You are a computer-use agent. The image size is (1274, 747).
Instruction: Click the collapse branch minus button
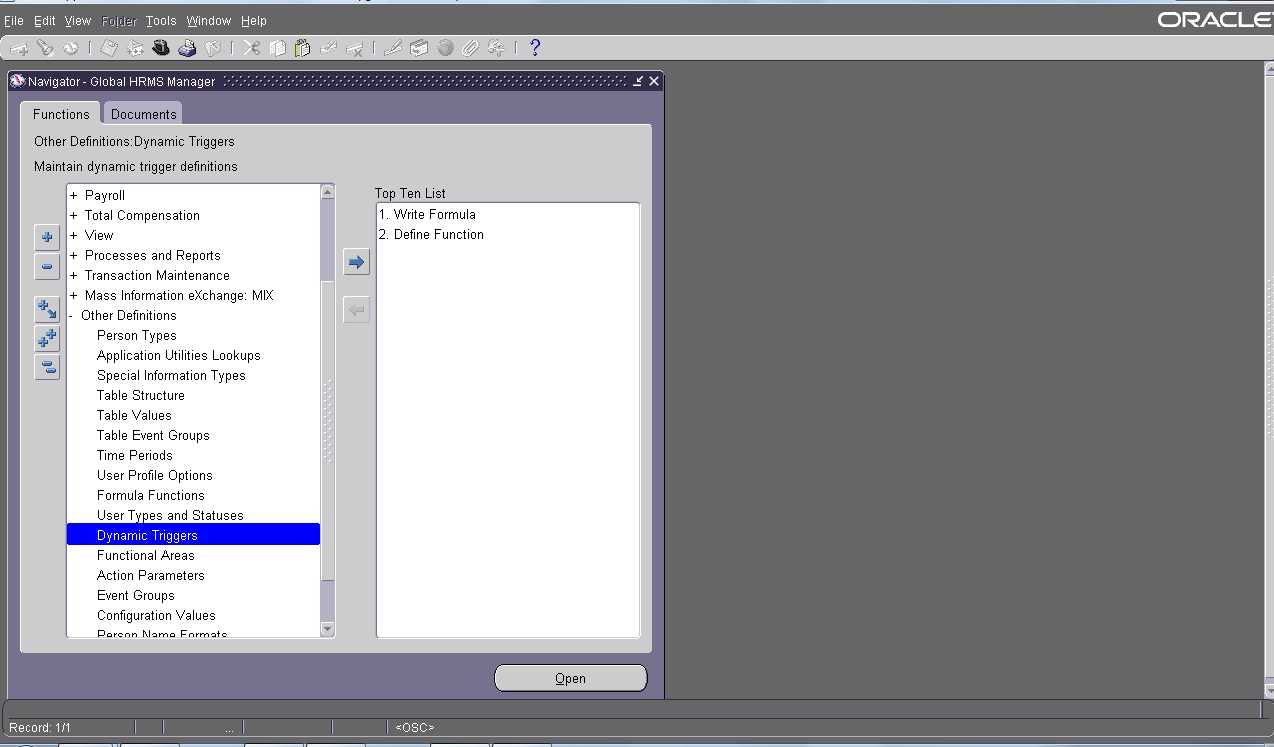point(47,267)
